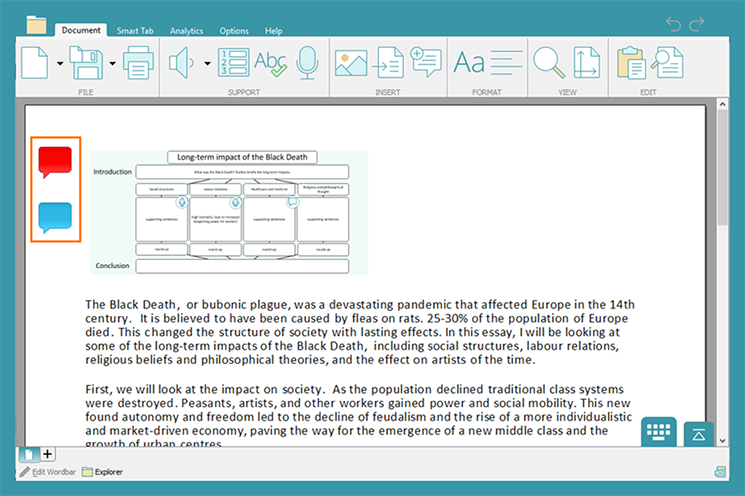Select the current page tab icon
The width and height of the screenshot is (745, 496).
pyautogui.click(x=29, y=455)
